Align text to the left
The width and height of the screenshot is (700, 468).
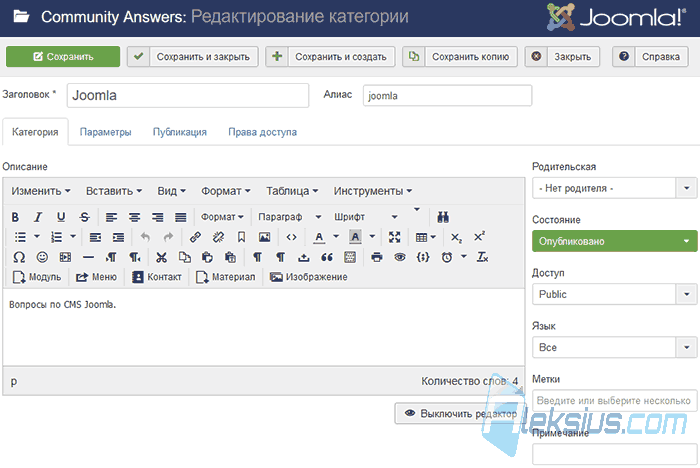point(111,217)
